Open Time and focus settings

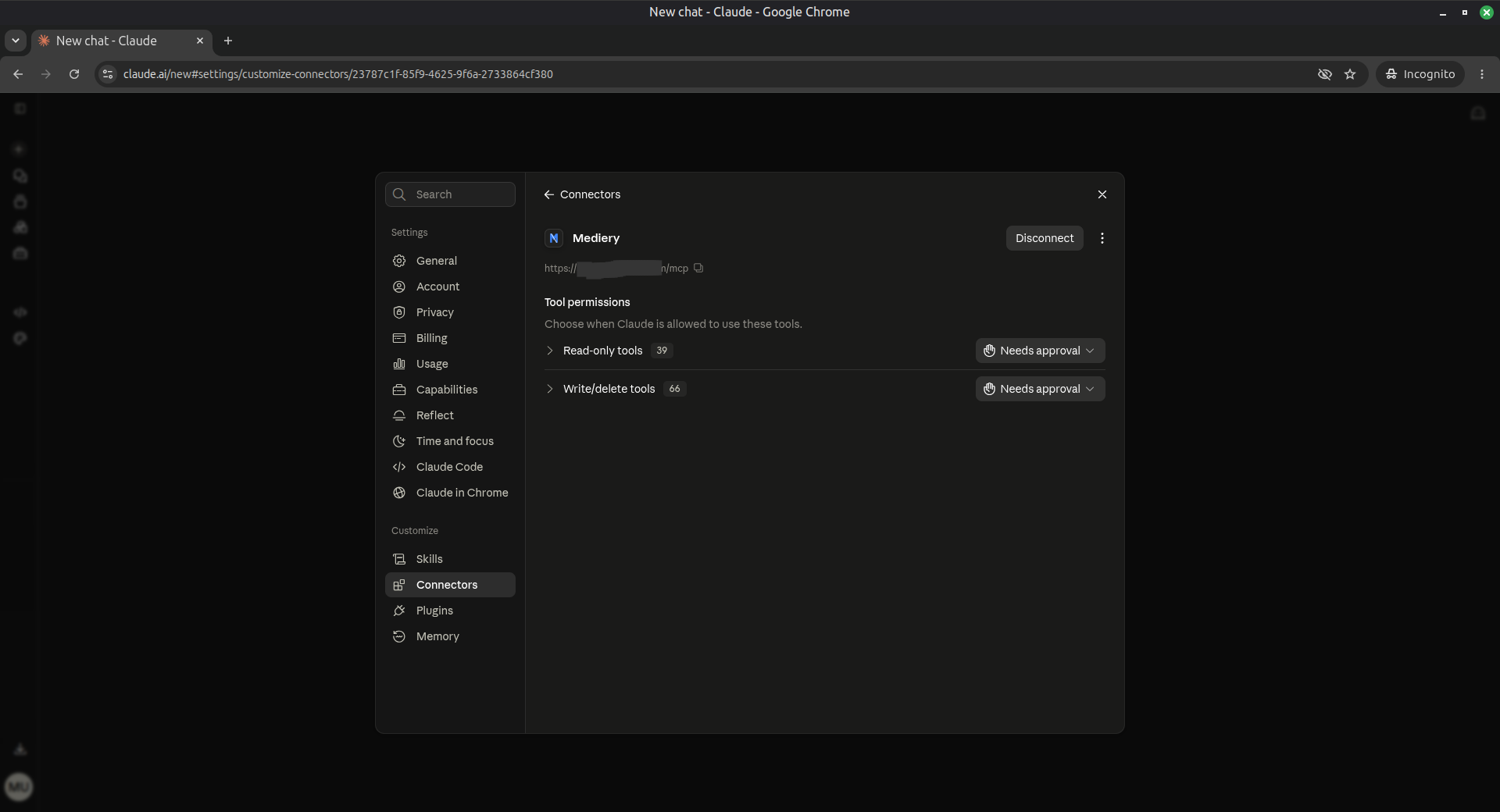click(450, 441)
